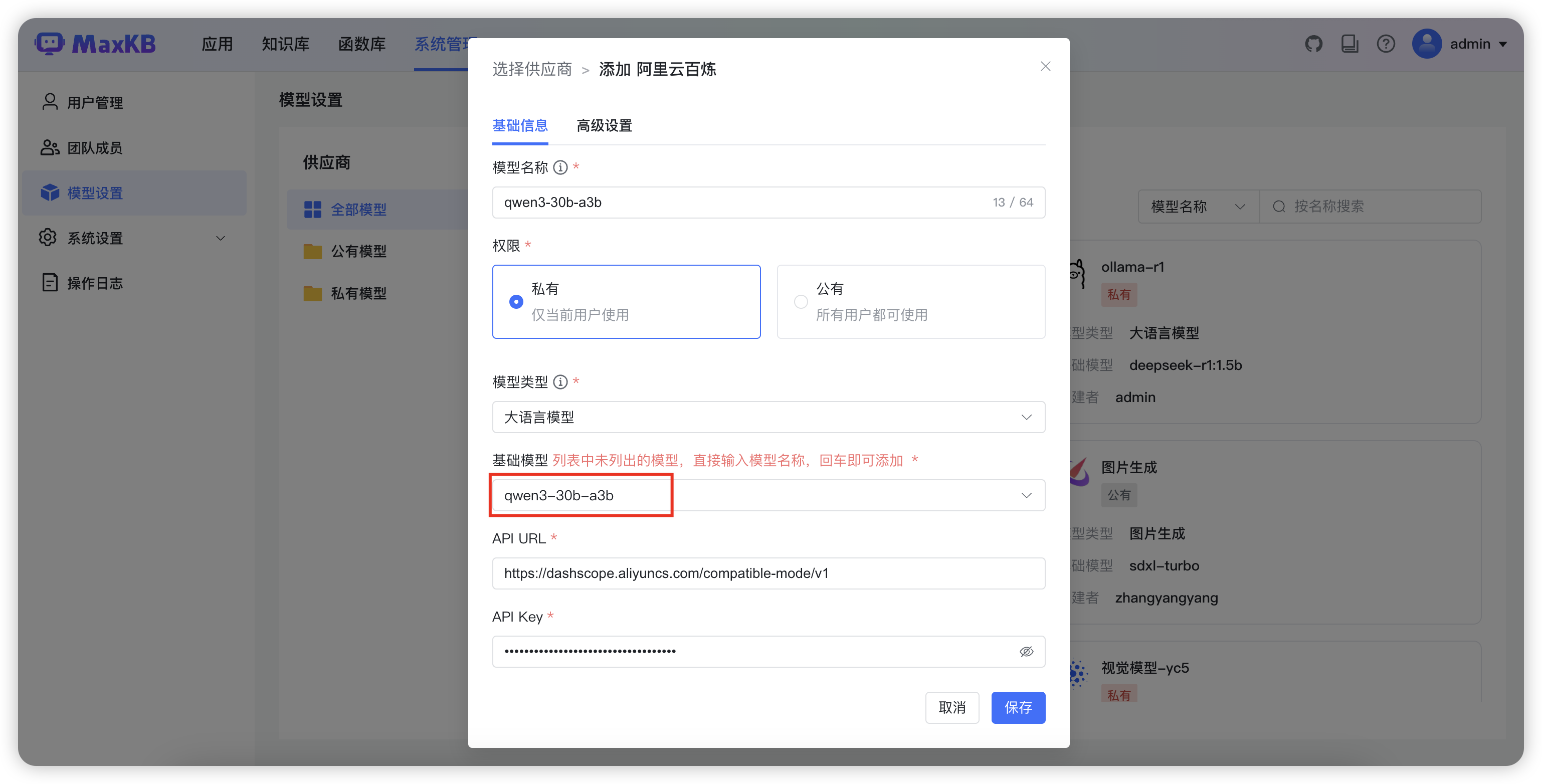Switch to the 高级设置 tab
The height and width of the screenshot is (784, 1542).
(604, 126)
